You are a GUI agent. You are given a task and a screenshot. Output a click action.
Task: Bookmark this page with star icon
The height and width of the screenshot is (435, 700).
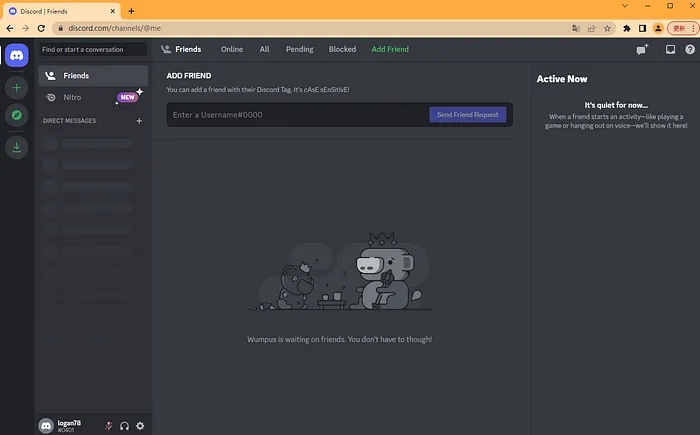pyautogui.click(x=607, y=28)
